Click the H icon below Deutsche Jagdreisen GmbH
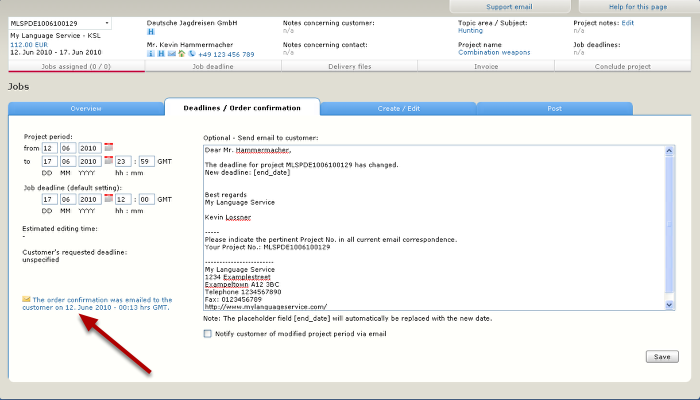Image resolution: width=700 pixels, height=400 pixels. (x=151, y=32)
